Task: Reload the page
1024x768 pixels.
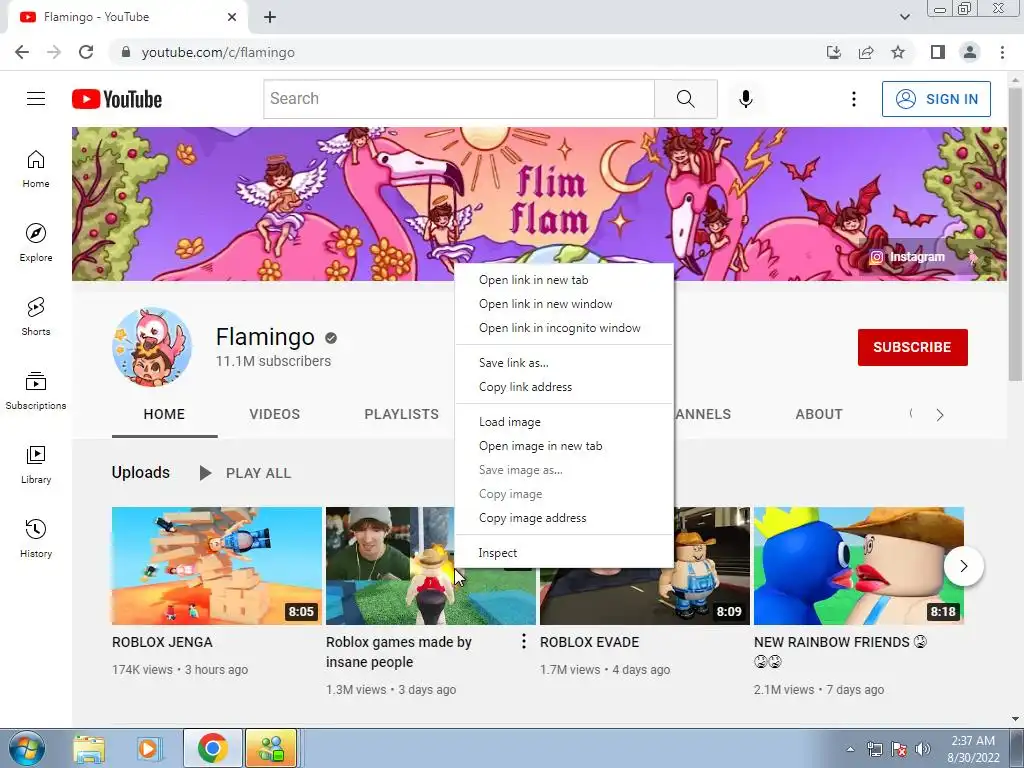Action: click(86, 52)
